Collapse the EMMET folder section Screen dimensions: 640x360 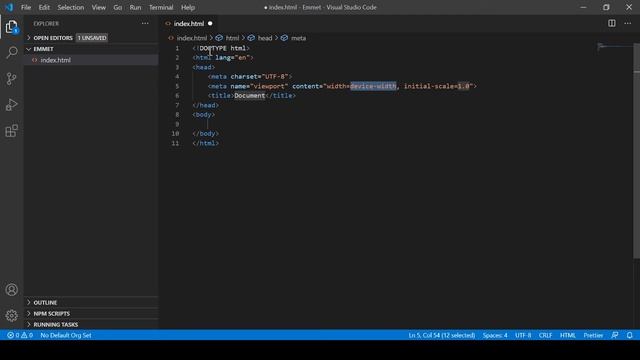click(x=91, y=49)
